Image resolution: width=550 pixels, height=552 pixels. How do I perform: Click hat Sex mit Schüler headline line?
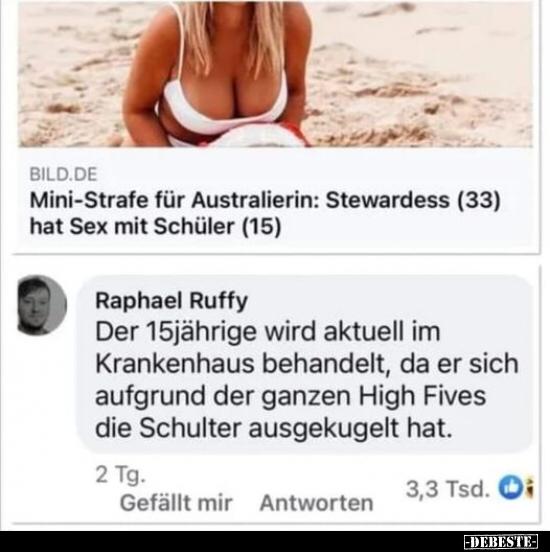tap(155, 226)
